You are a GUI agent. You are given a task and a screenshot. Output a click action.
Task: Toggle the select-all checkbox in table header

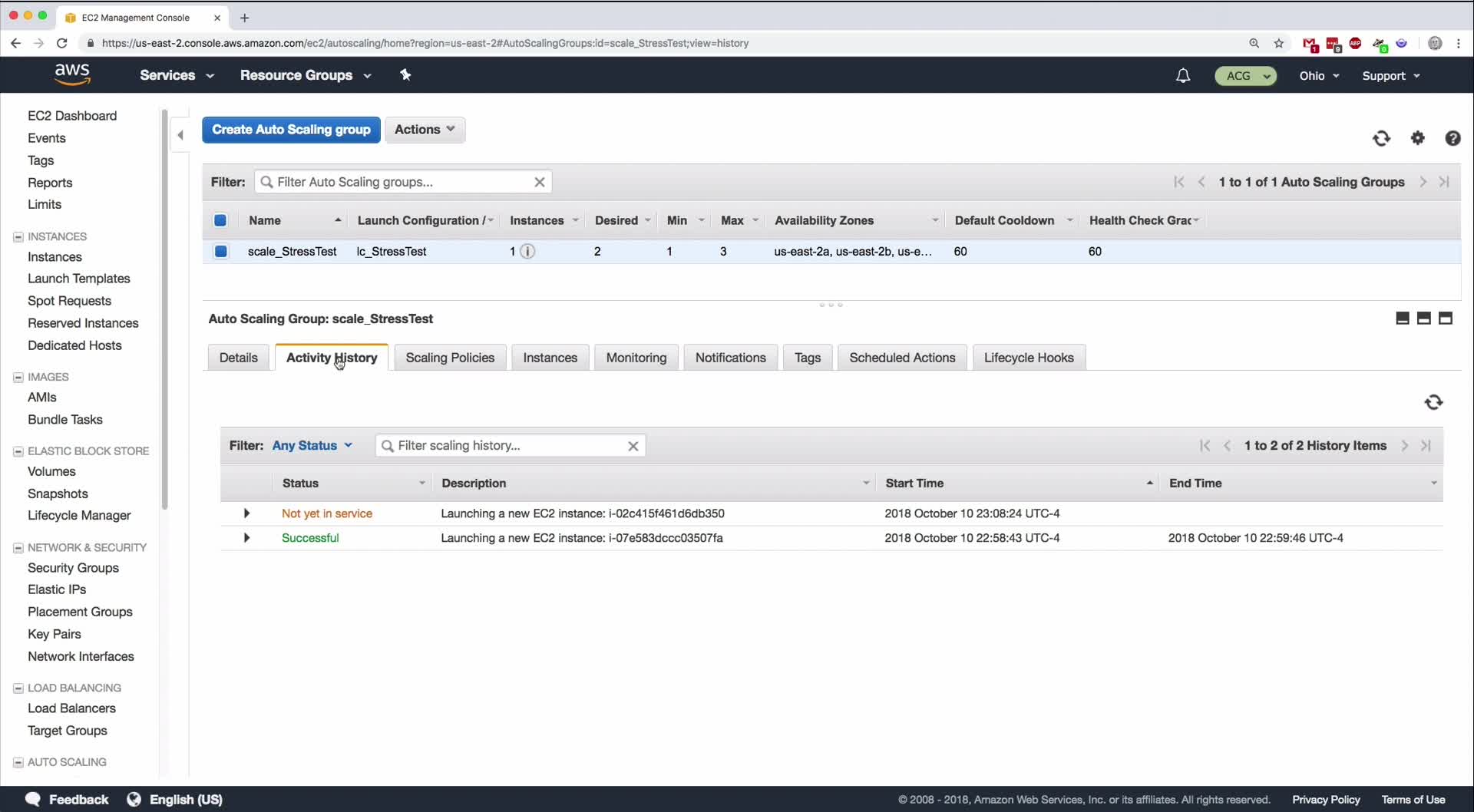point(220,220)
